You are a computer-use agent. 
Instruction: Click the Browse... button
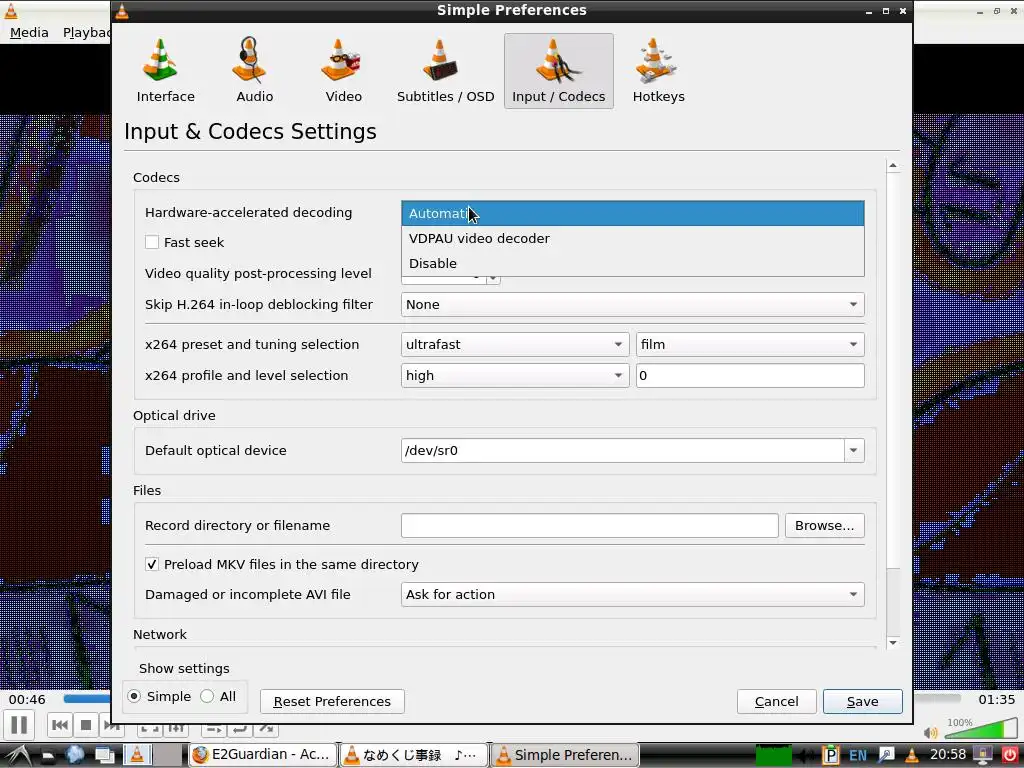(x=824, y=526)
